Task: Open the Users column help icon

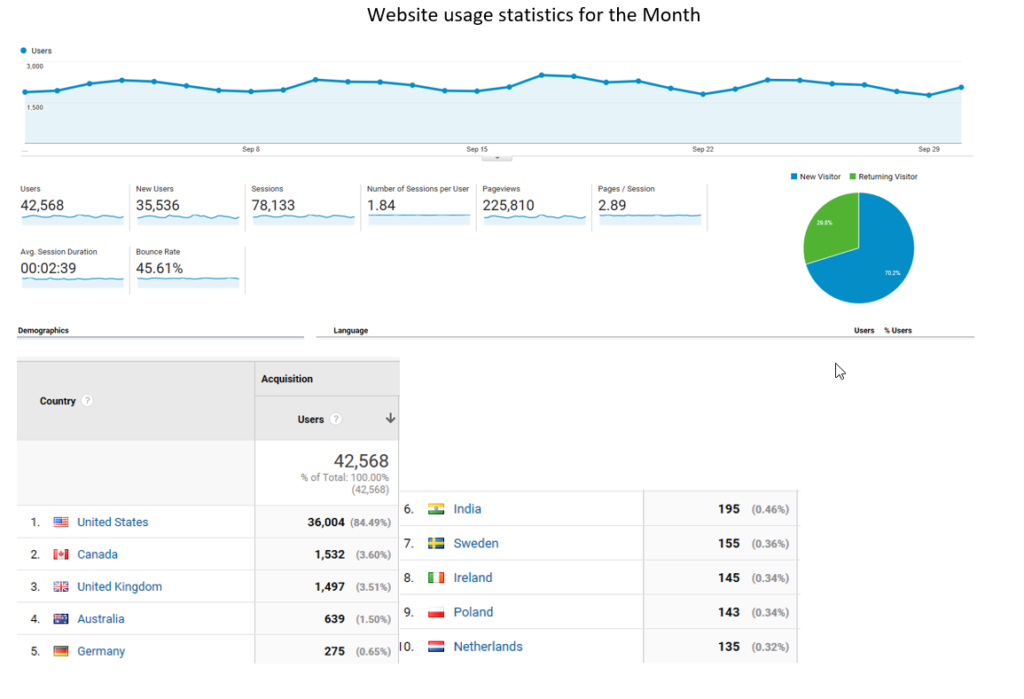Action: (336, 420)
